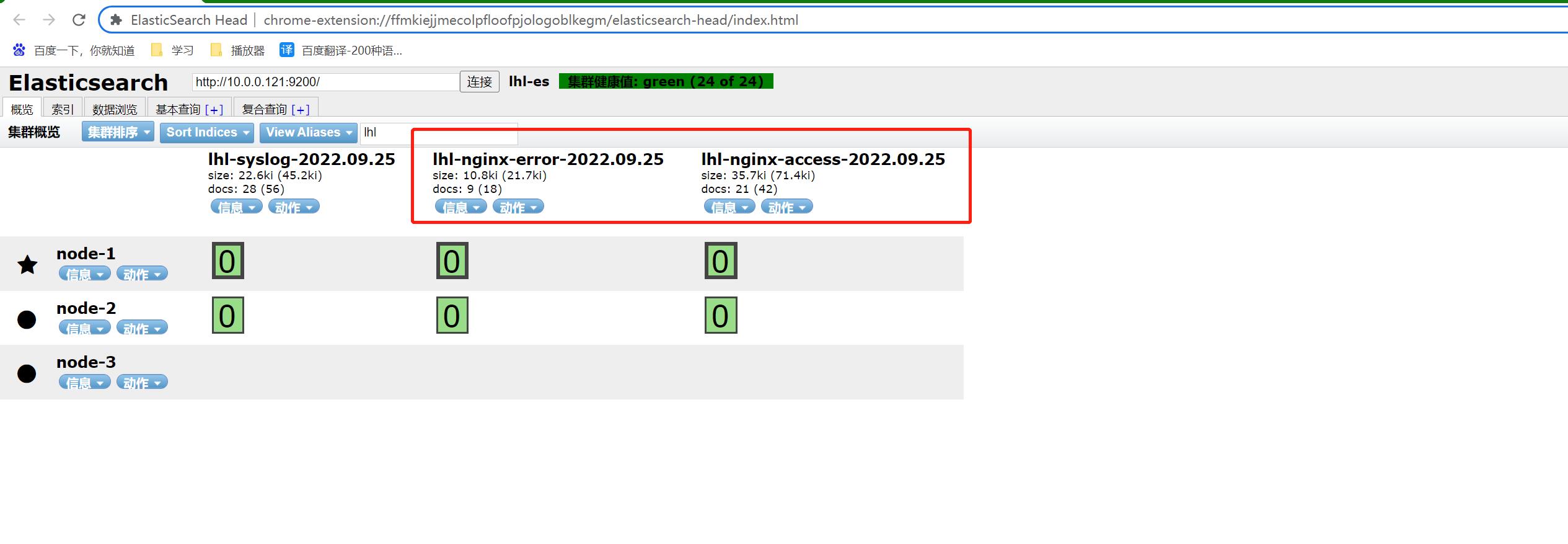Viewport: 1568px width, 544px height.
Task: Open 动作 dropdown for node-3
Action: click(142, 382)
